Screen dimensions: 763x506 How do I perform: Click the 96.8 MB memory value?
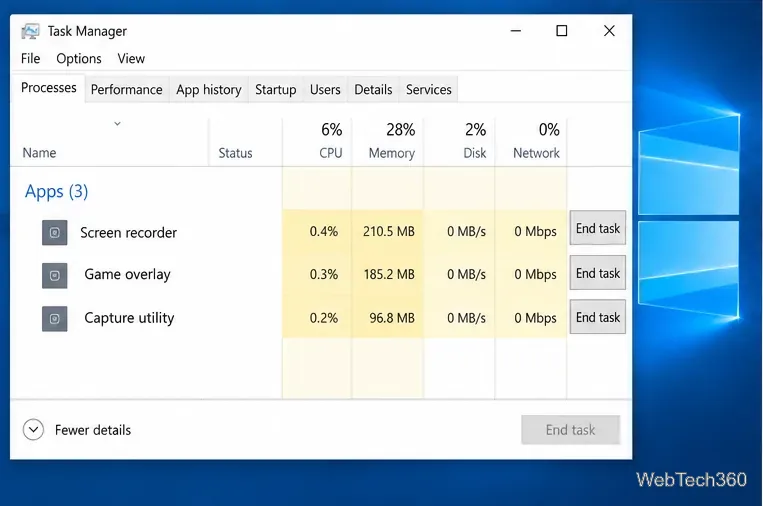pos(392,318)
